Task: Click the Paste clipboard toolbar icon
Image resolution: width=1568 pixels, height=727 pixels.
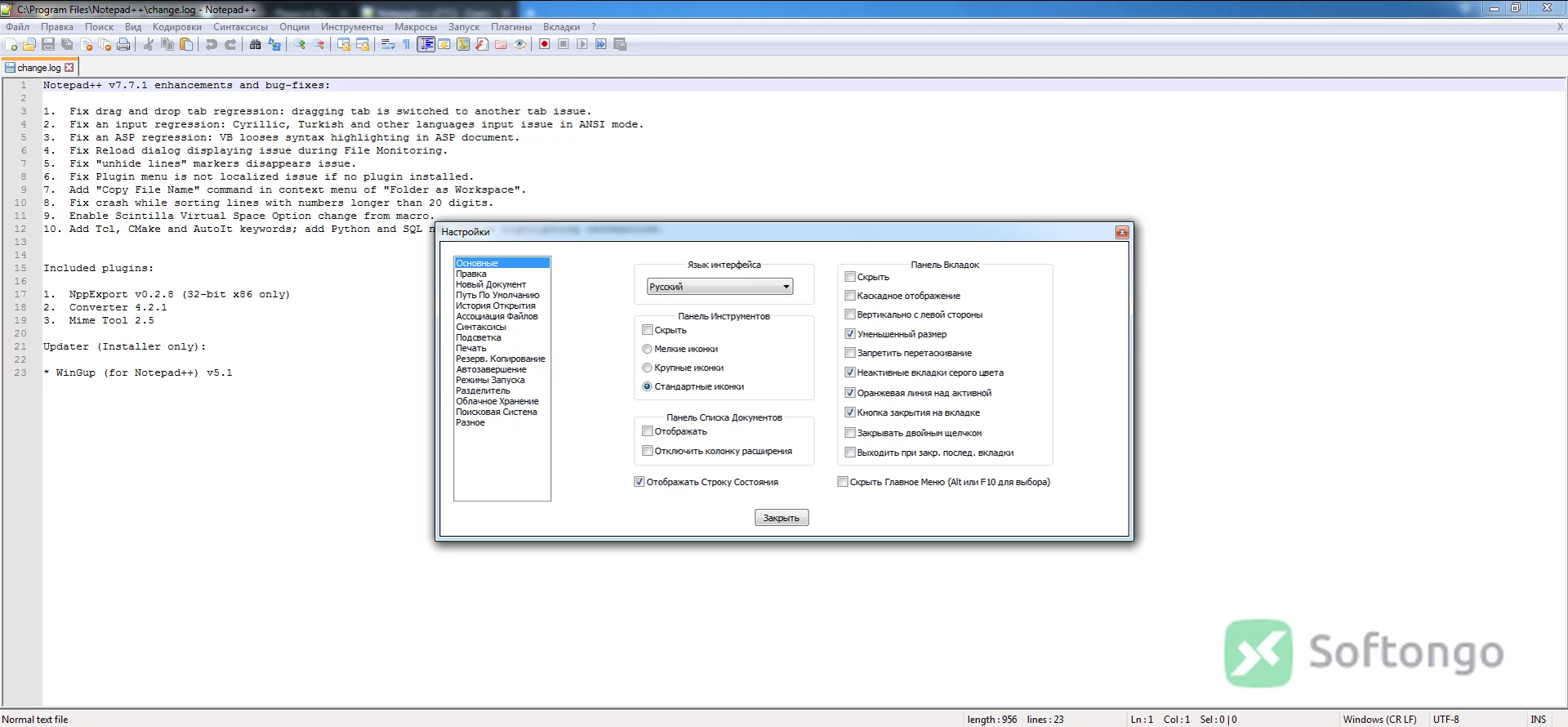Action: 186,45
